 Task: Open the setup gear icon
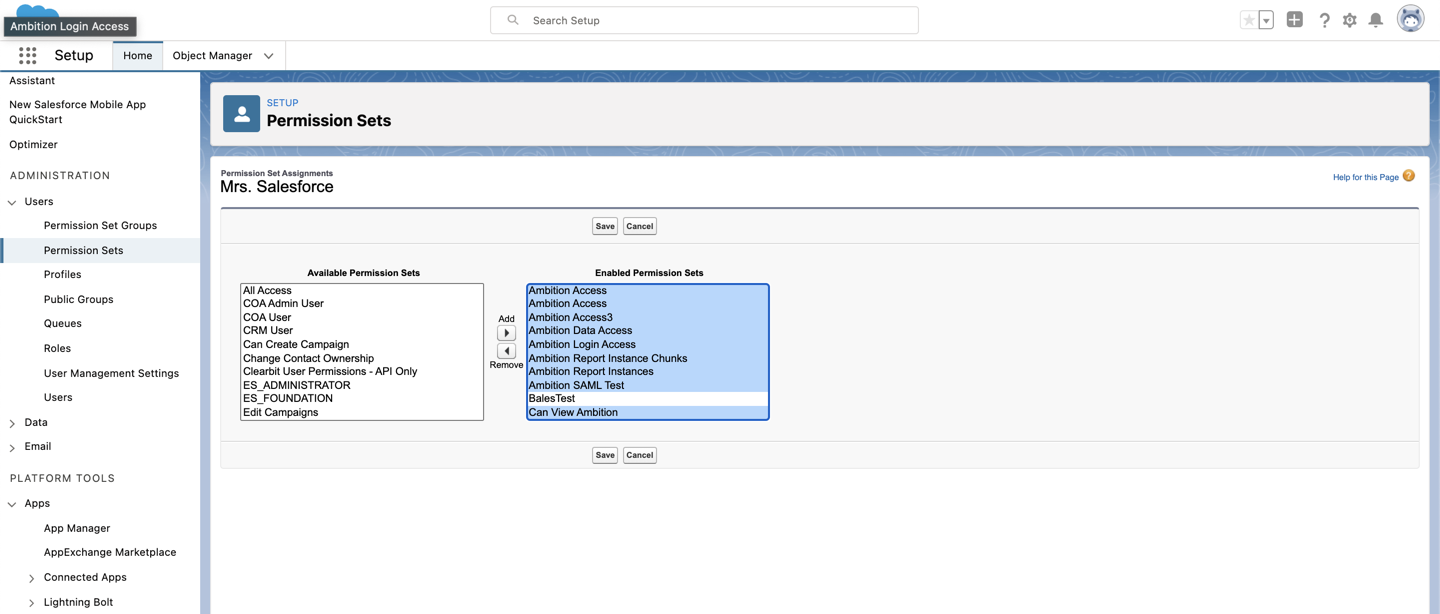(1350, 20)
